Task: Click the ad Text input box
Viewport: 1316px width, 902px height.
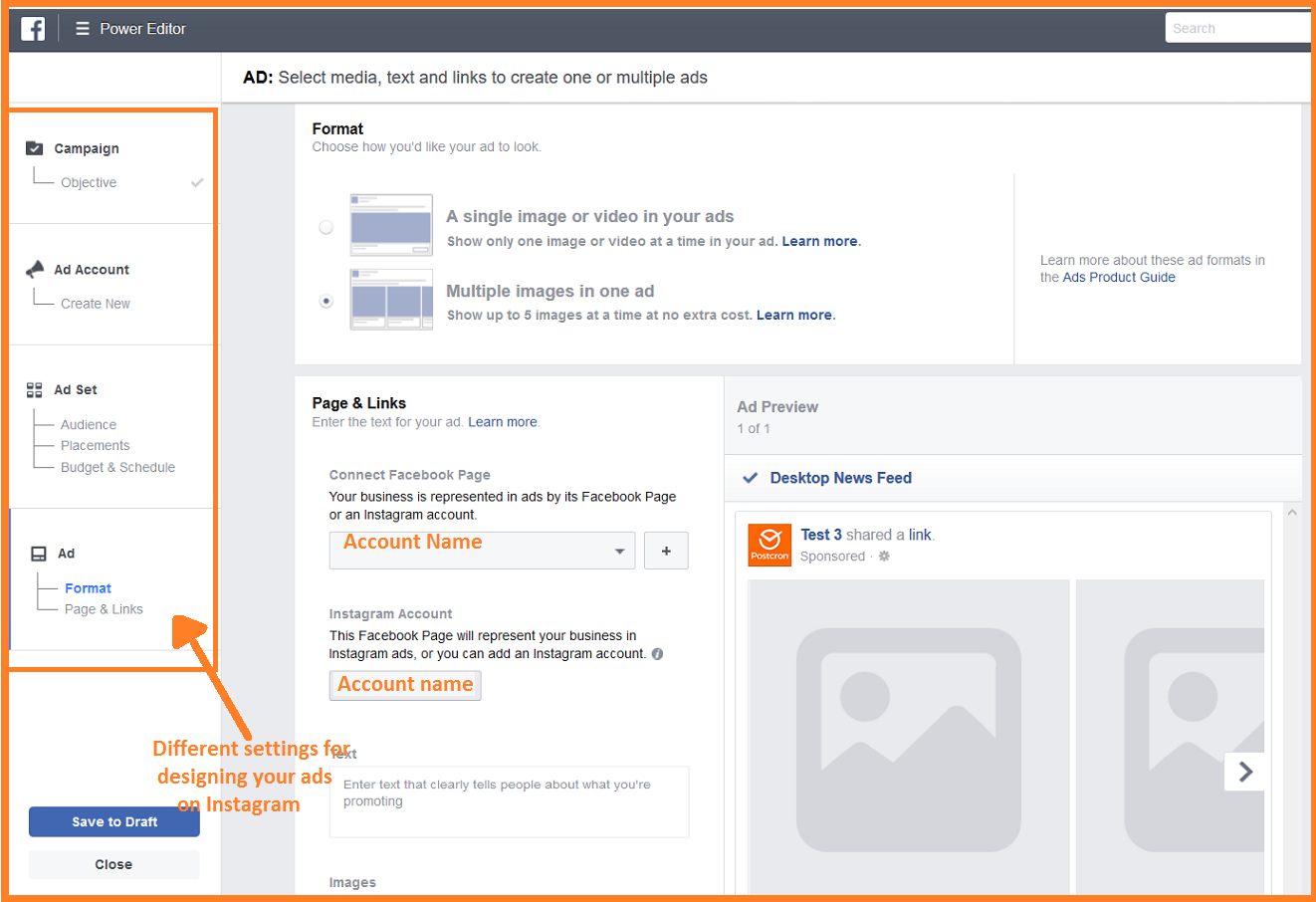Action: [509, 802]
